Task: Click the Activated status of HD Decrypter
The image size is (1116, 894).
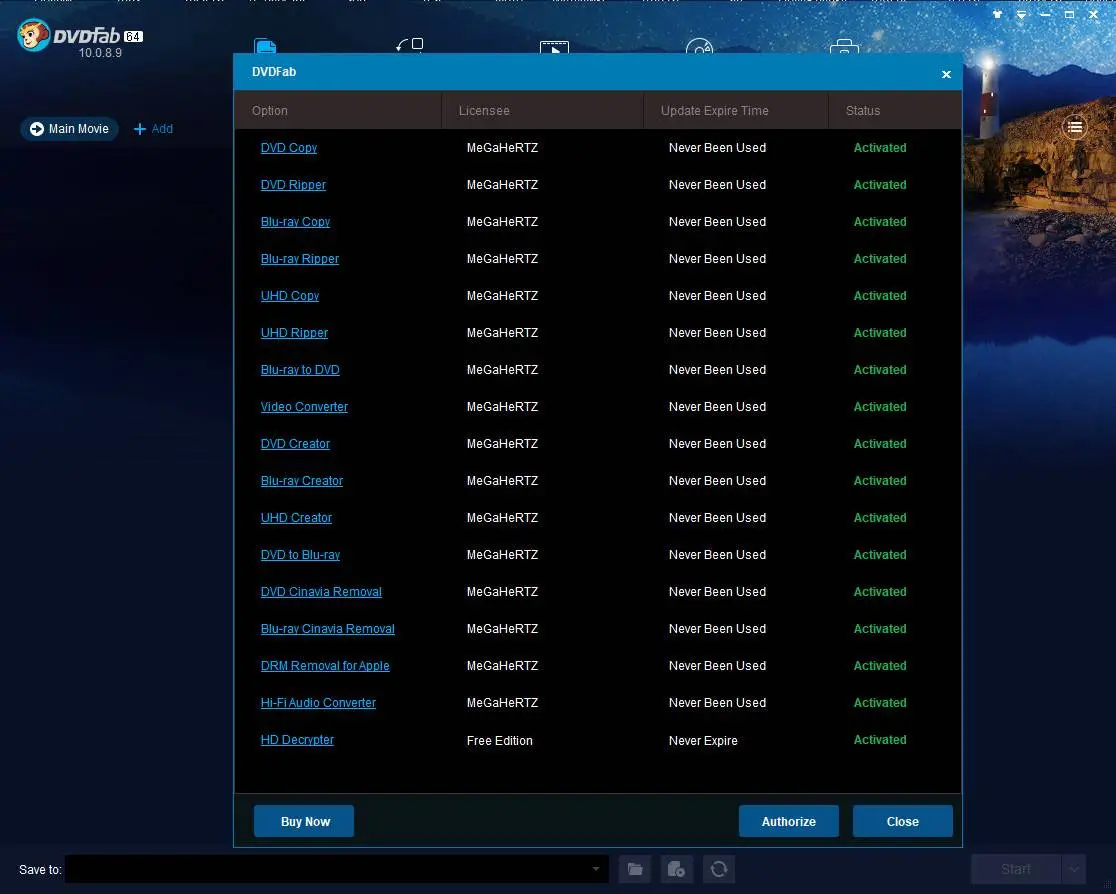Action: pyautogui.click(x=880, y=740)
